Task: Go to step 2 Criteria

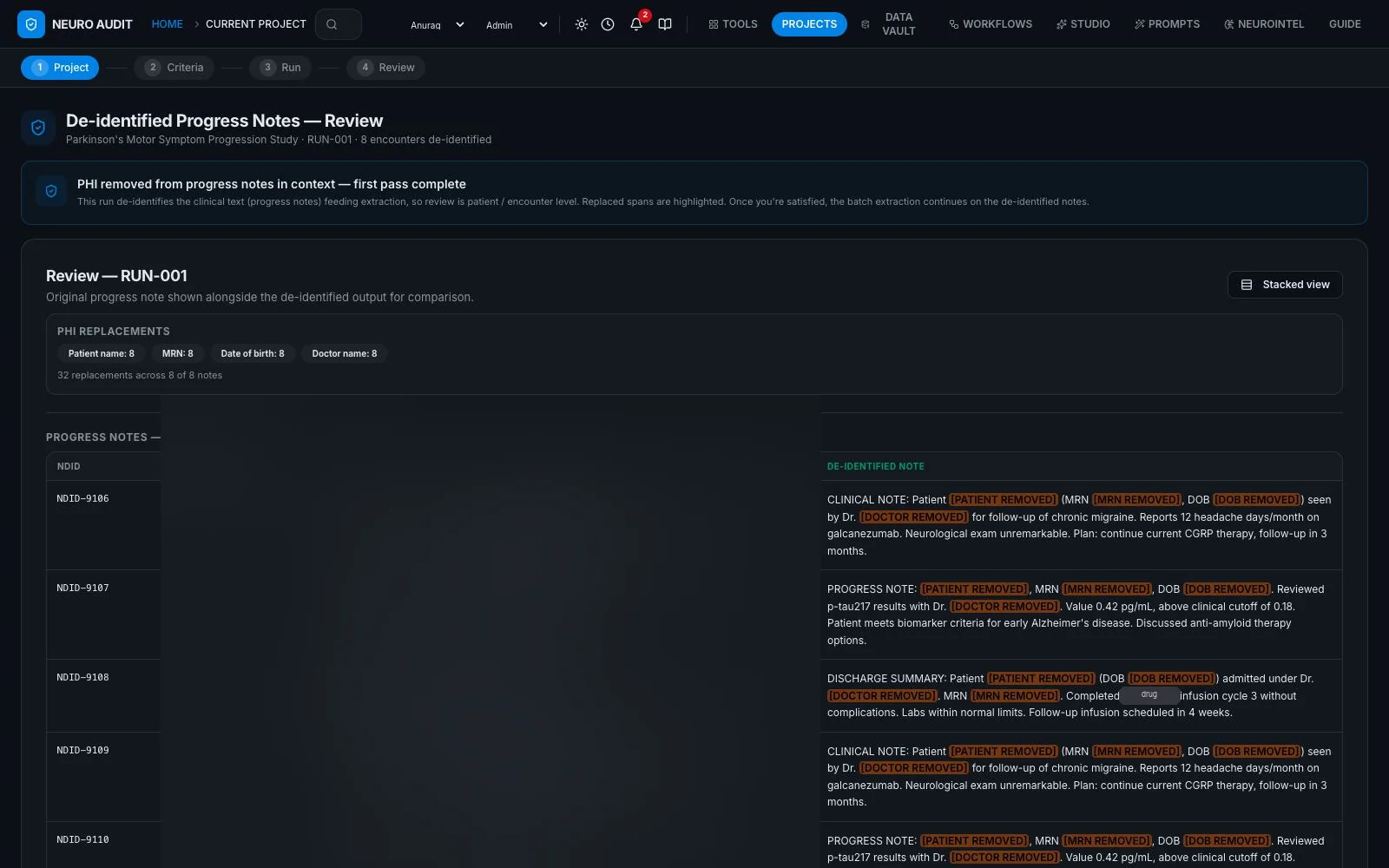Action: tap(174, 68)
